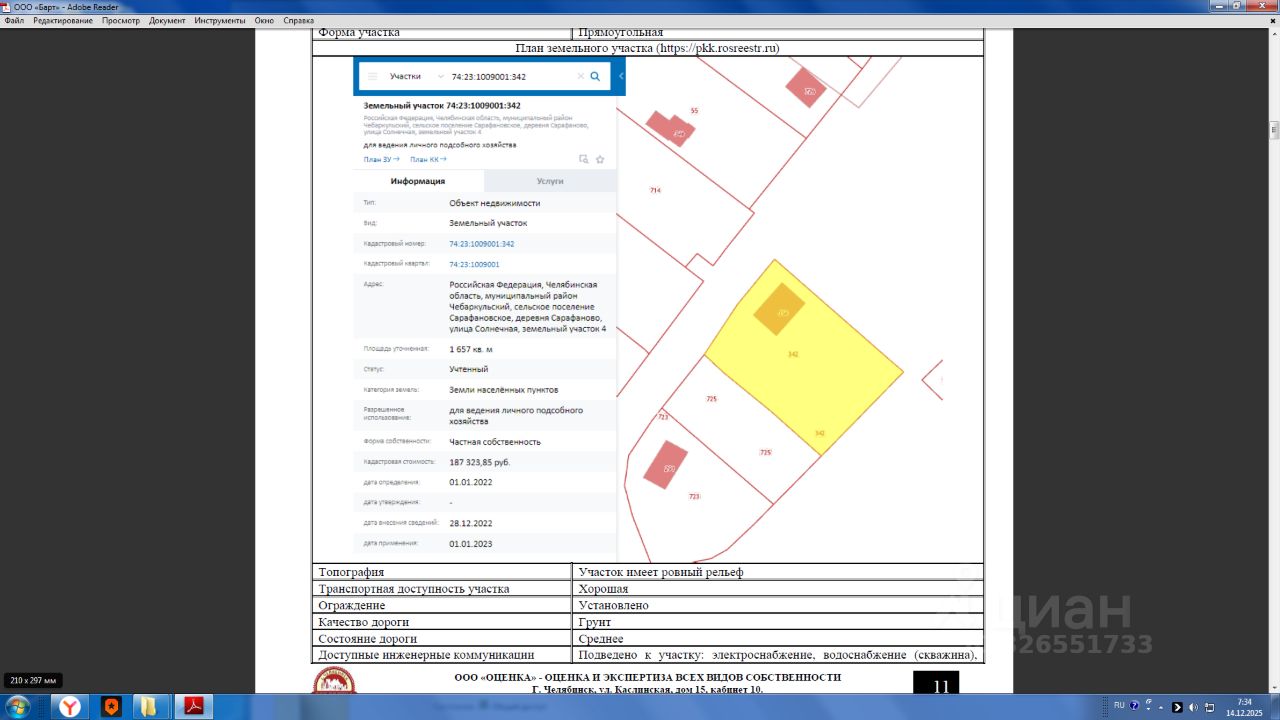1280x720 pixels.
Task: Switch to Adobe Reader taskbar icon
Action: 192,707
